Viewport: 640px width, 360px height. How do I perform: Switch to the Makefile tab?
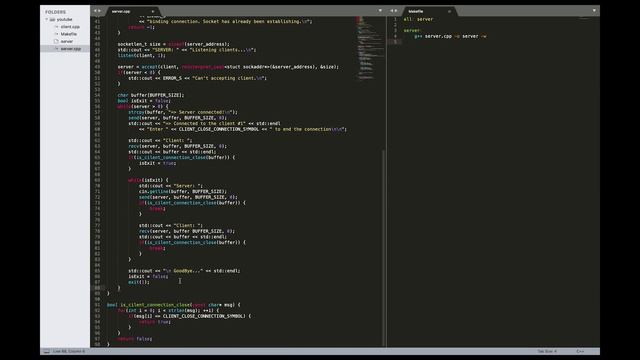[416, 11]
